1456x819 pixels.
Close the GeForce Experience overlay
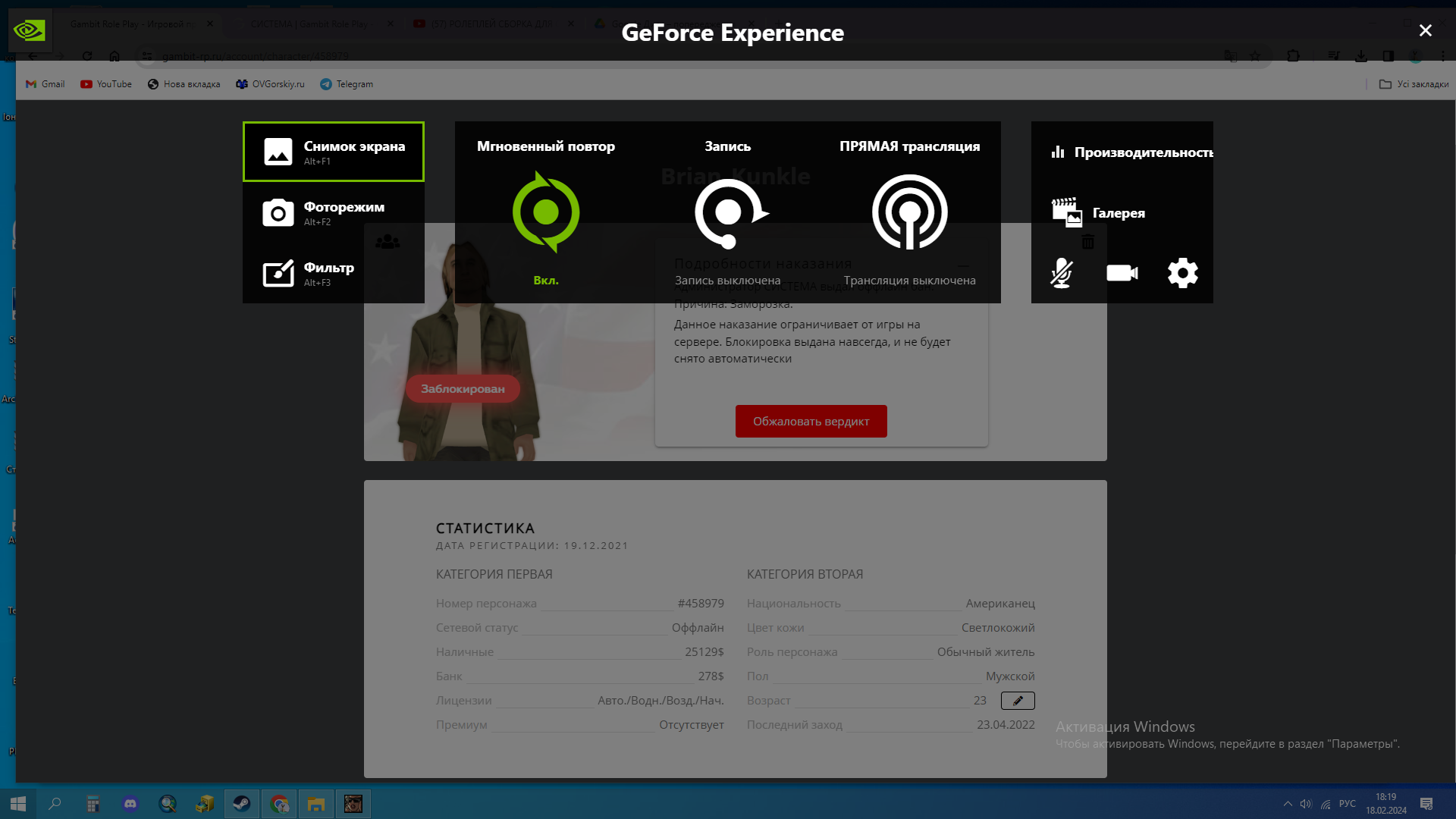[1425, 30]
